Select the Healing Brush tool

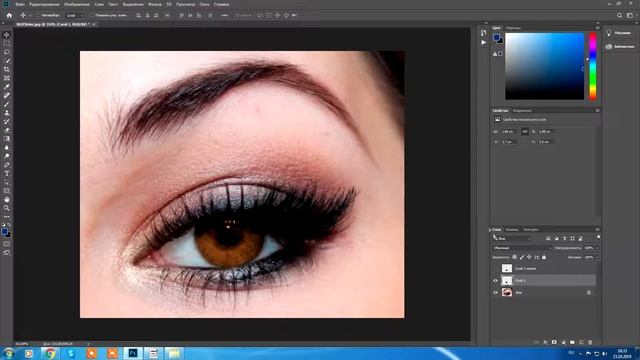[x=7, y=96]
